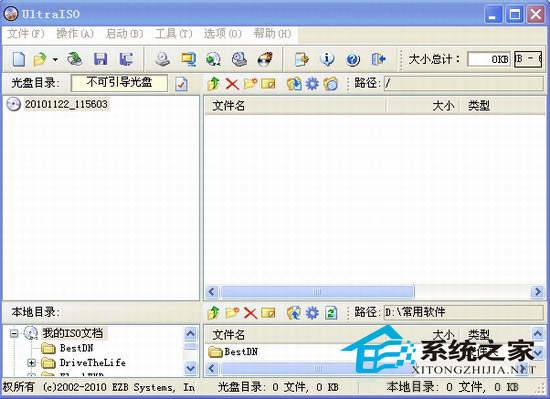Click the disc with green arrow icon
This screenshot has height=399, width=550.
[213, 59]
